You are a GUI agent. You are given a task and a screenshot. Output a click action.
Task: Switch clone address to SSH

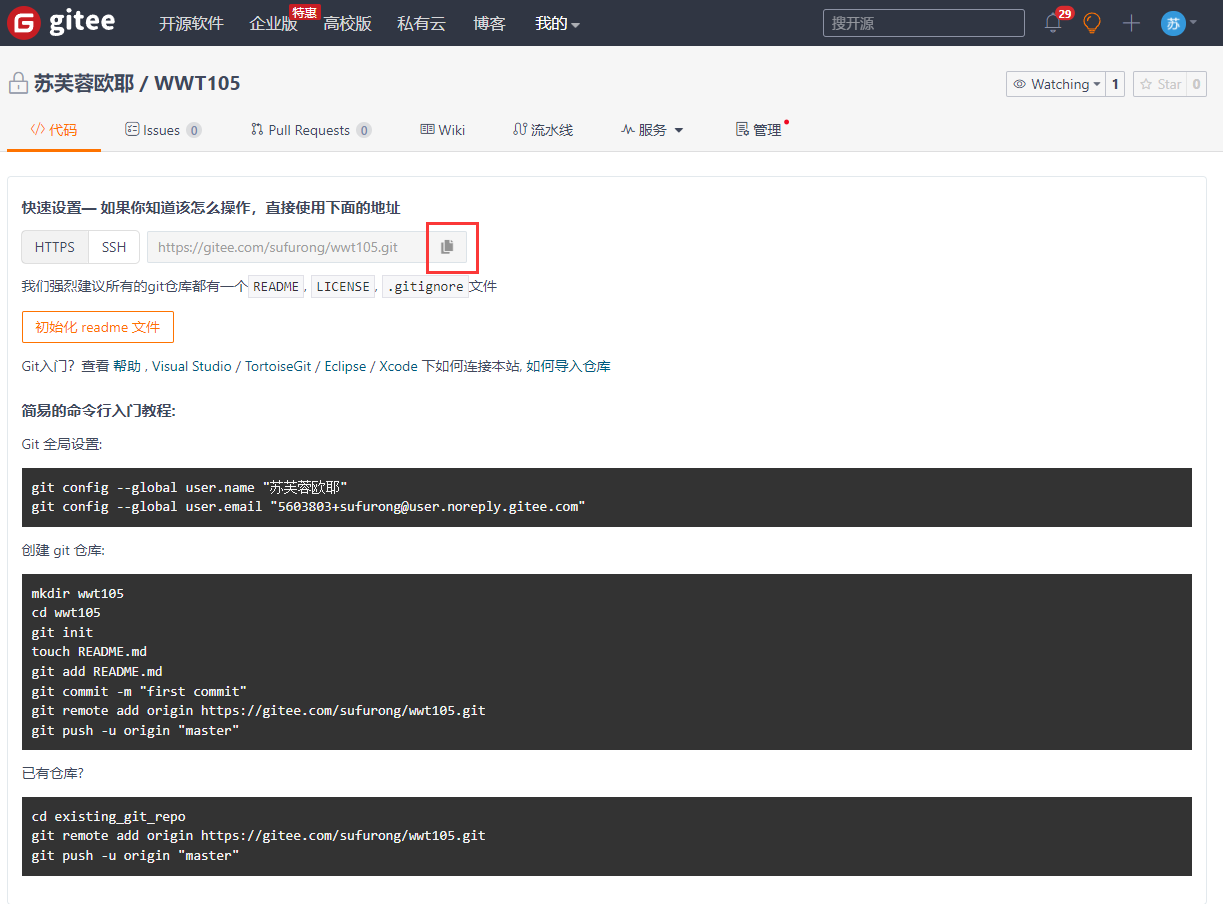point(114,247)
